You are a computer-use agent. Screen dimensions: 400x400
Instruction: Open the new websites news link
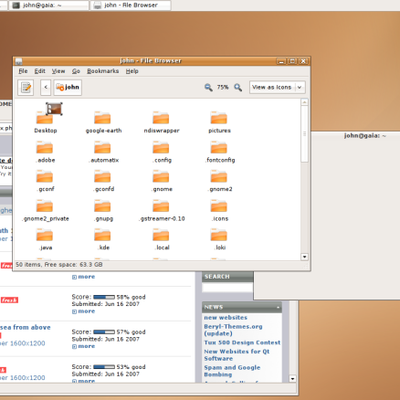pos(226,318)
